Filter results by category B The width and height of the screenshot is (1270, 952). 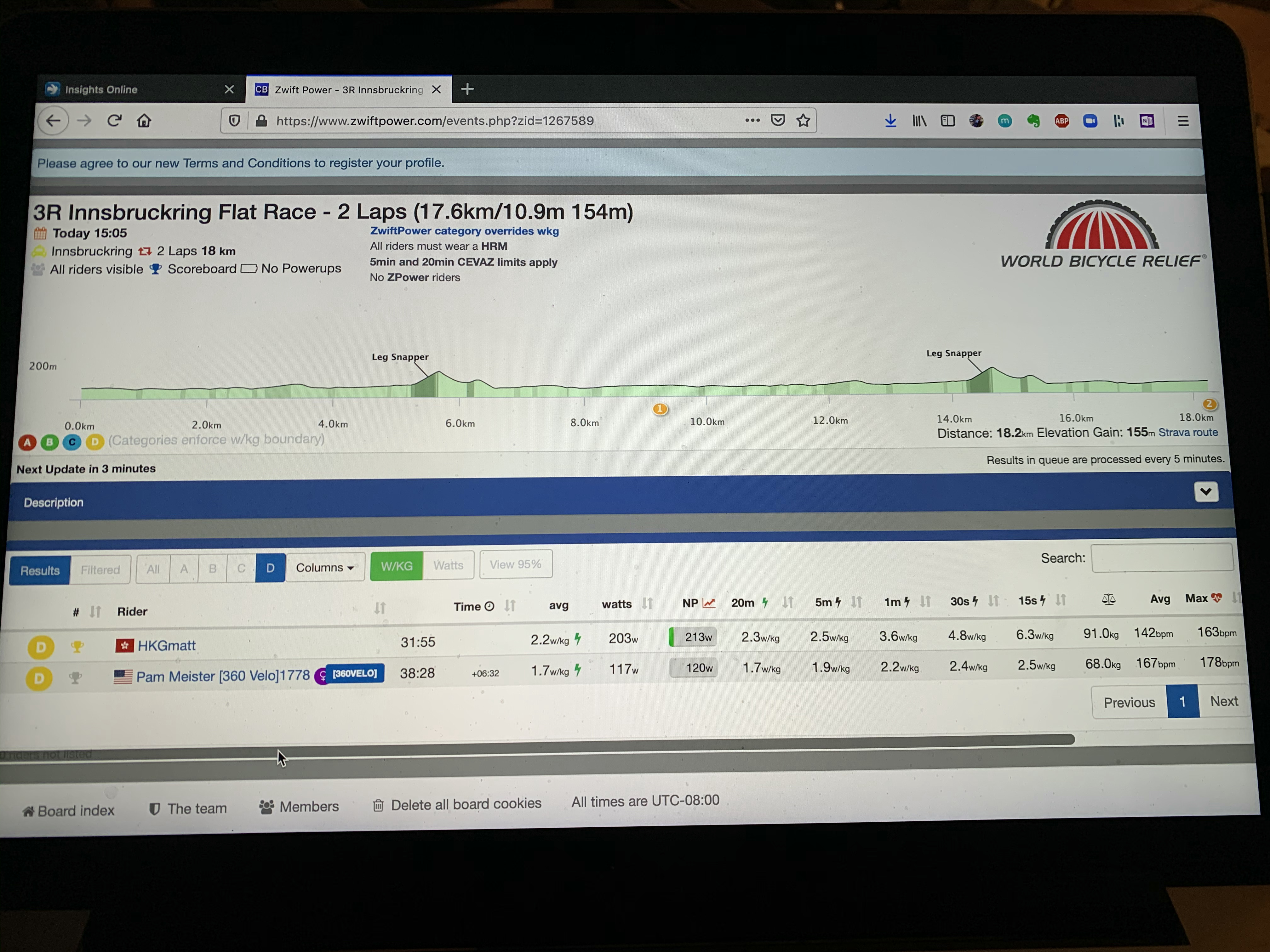[213, 569]
